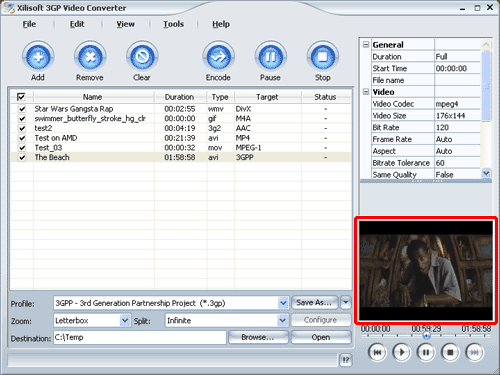Click the Configure button

321,320
